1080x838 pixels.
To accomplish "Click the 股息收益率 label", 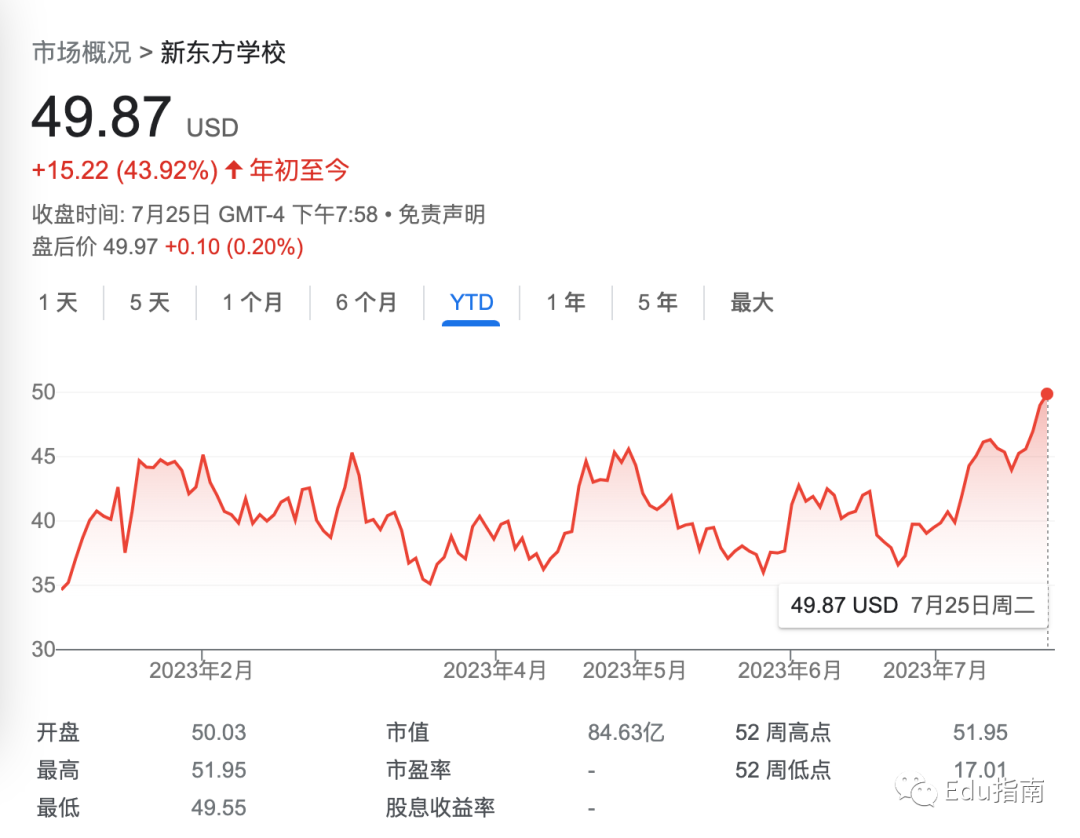I will point(440,808).
